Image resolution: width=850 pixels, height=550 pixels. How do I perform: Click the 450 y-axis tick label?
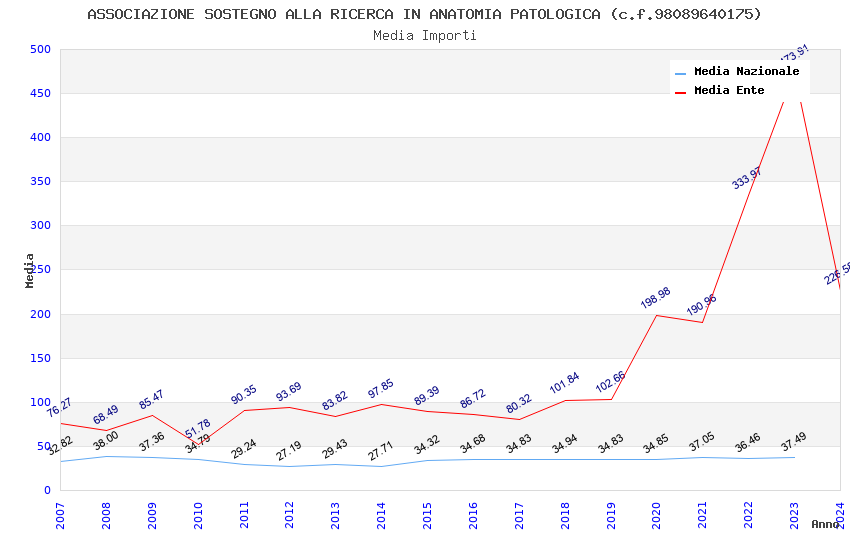pyautogui.click(x=40, y=93)
